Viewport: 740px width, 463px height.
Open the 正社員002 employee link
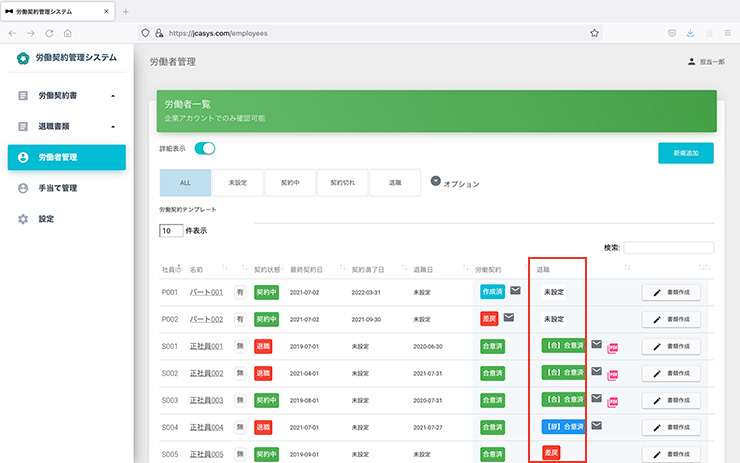tap(206, 373)
